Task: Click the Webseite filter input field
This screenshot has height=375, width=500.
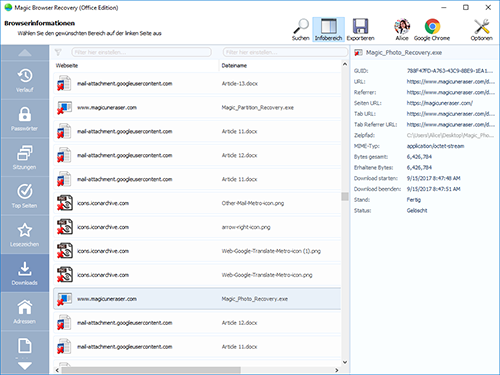Action: pos(141,52)
